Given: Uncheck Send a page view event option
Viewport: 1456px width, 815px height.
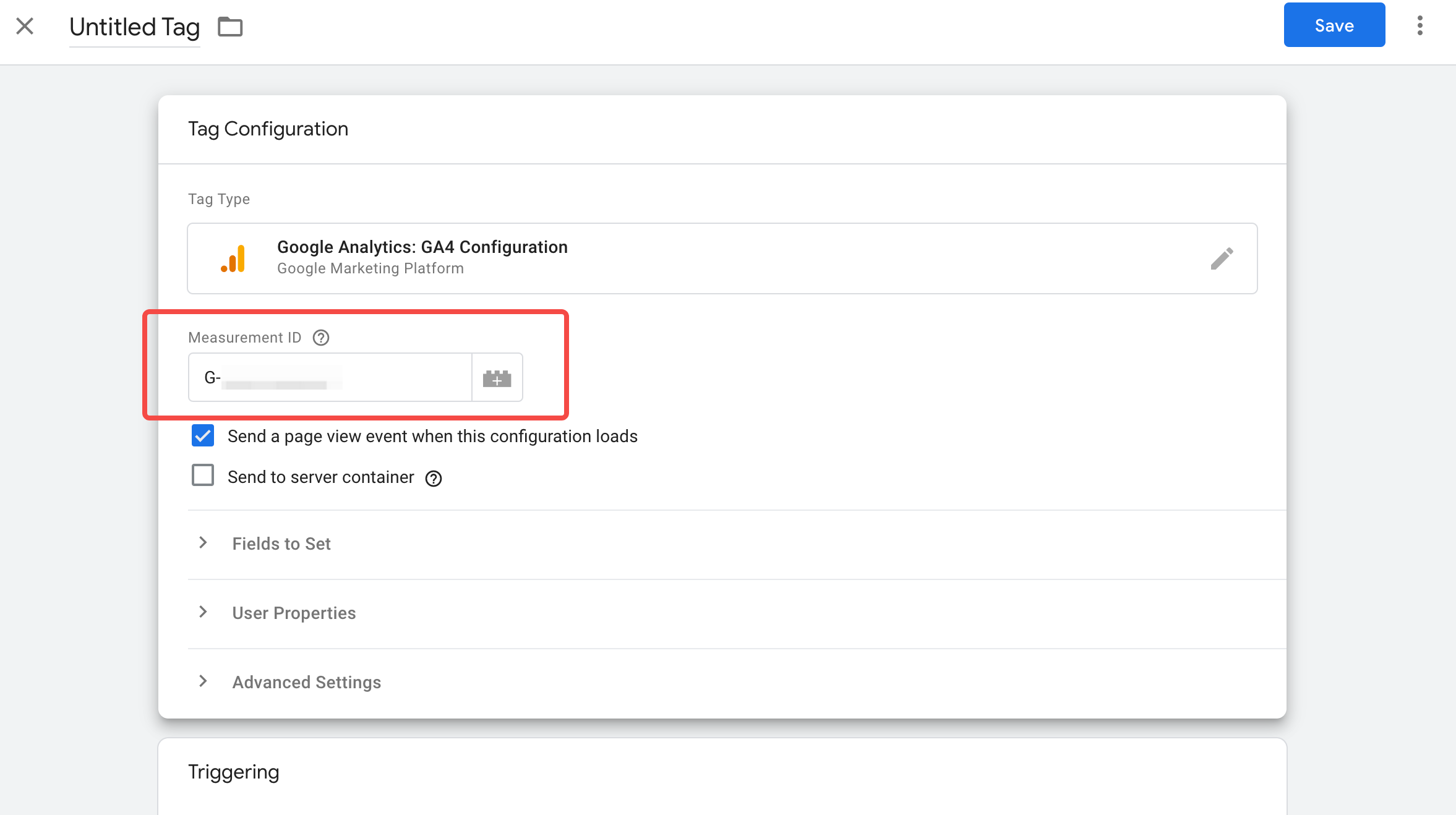Looking at the screenshot, I should [202, 436].
